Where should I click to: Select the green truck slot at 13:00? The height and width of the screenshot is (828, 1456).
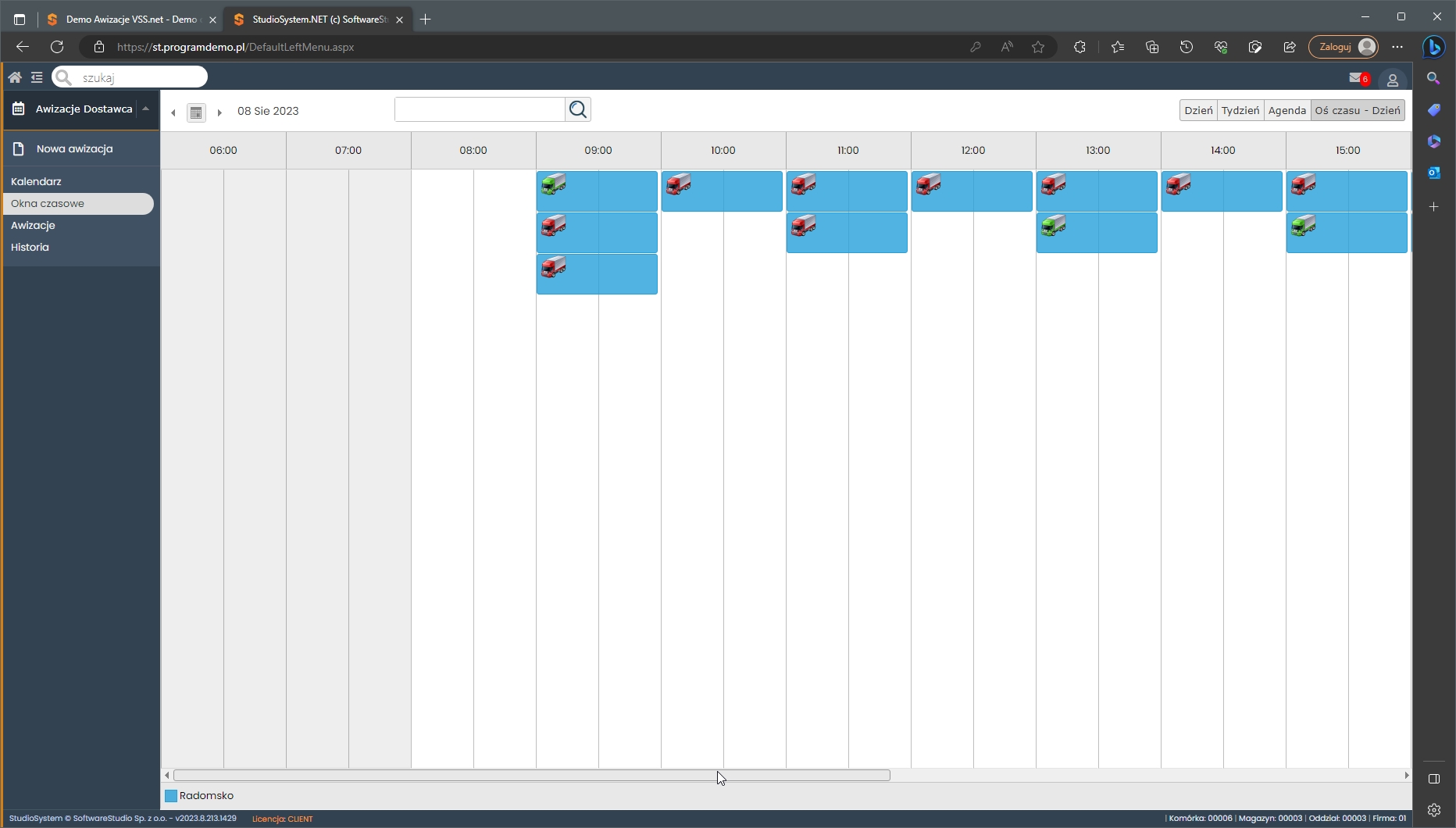click(1097, 232)
